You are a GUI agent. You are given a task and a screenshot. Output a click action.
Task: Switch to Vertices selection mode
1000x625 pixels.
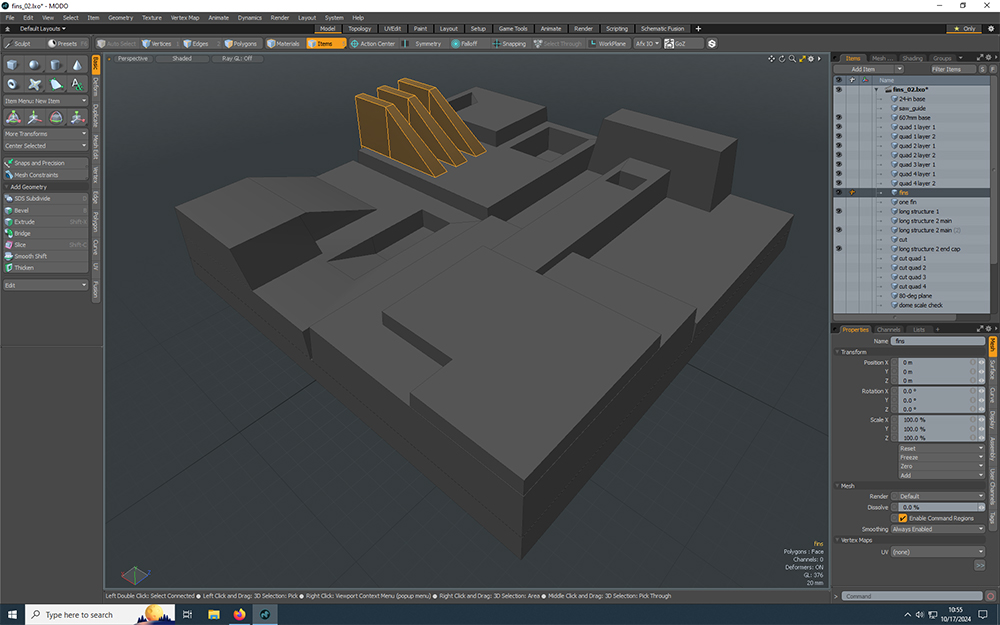click(x=157, y=44)
